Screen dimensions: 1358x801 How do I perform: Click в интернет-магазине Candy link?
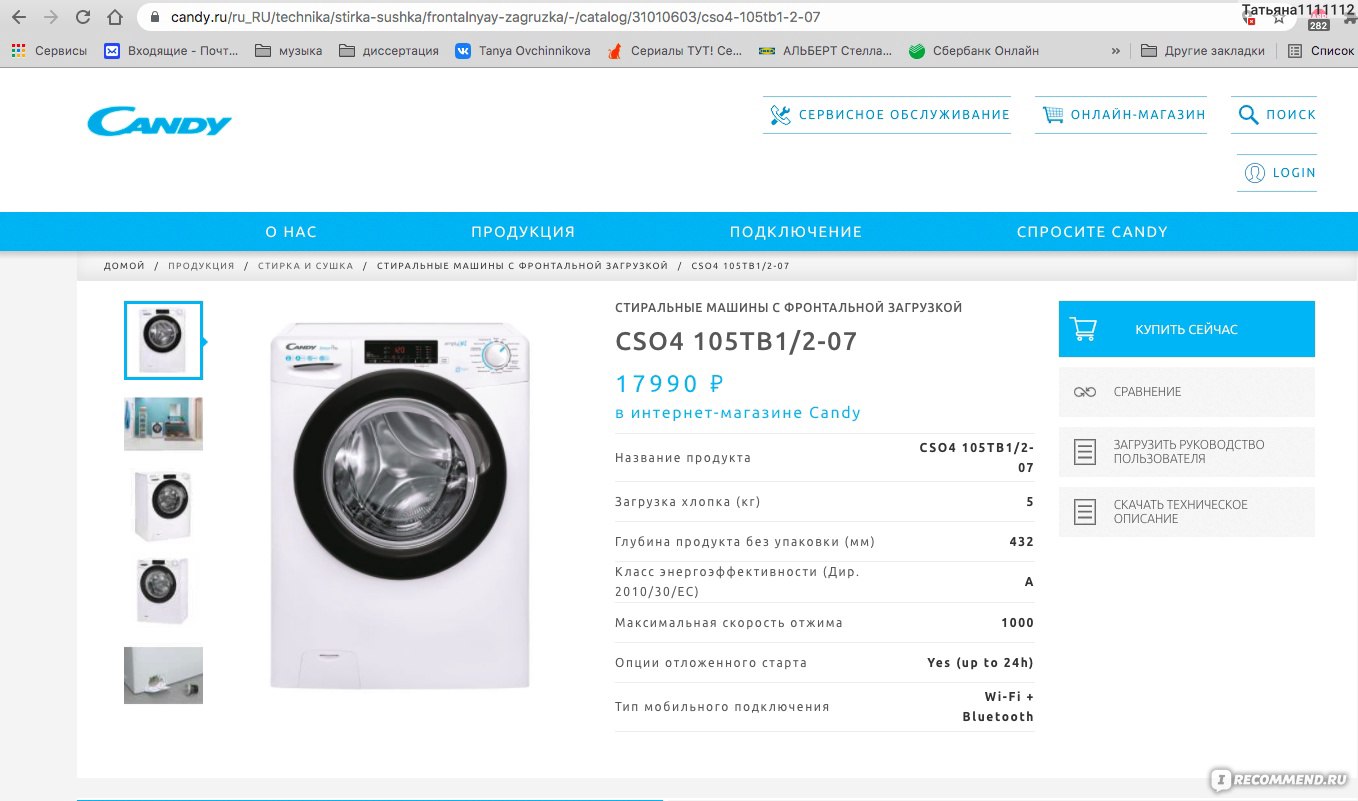point(738,413)
